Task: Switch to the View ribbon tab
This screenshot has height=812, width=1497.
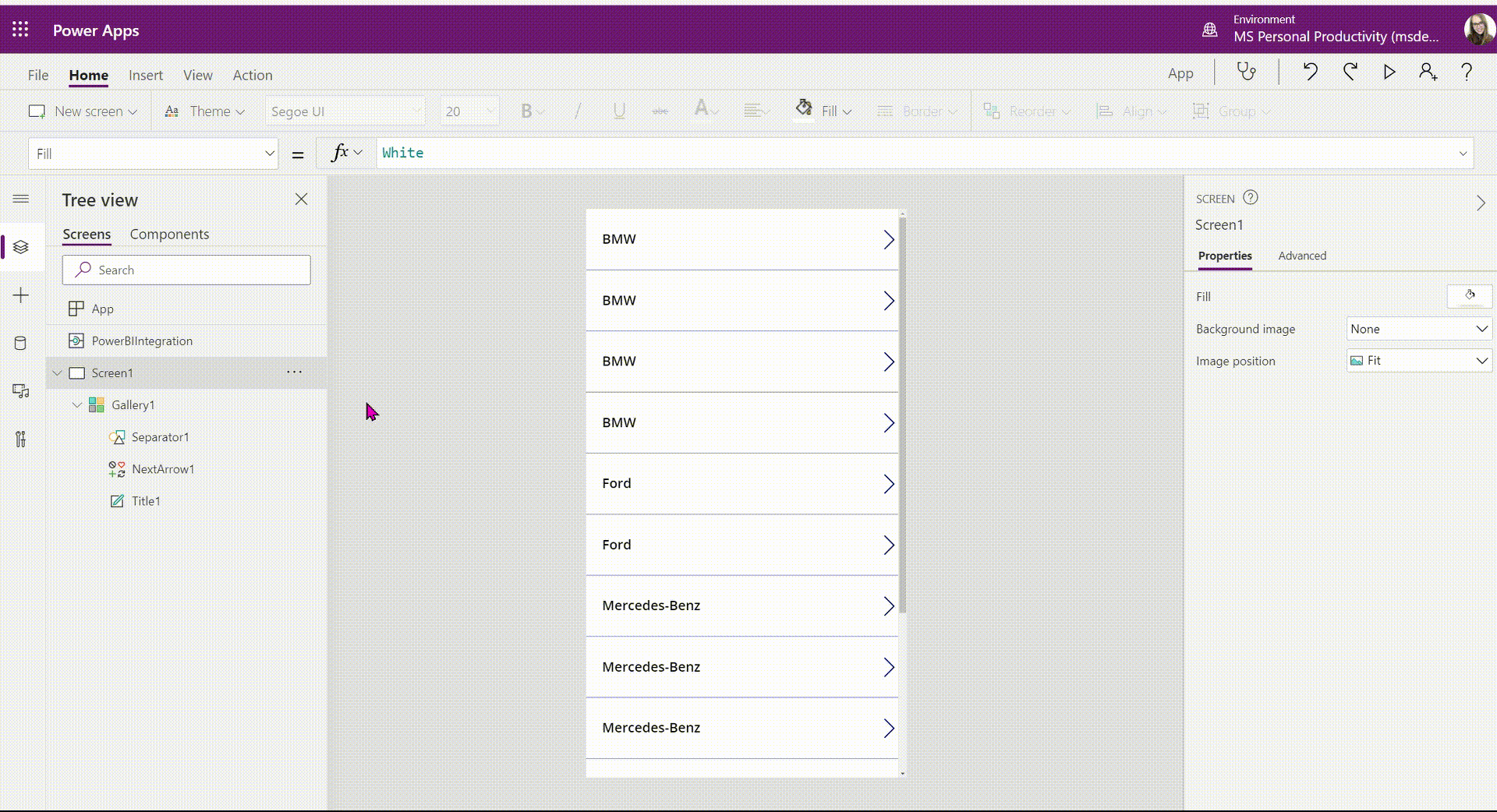Action: point(198,75)
